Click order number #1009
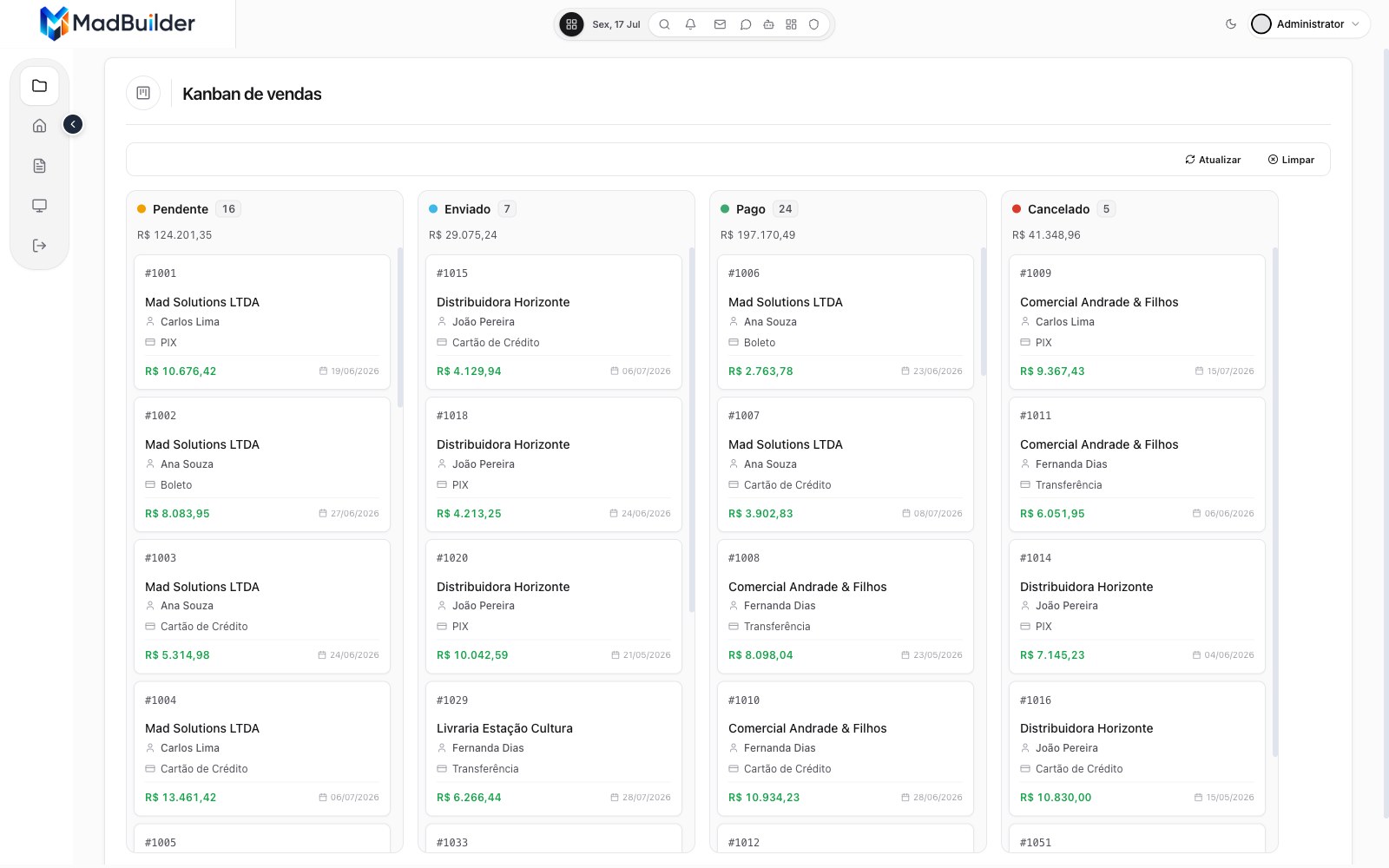1389x868 pixels. coord(1036,273)
